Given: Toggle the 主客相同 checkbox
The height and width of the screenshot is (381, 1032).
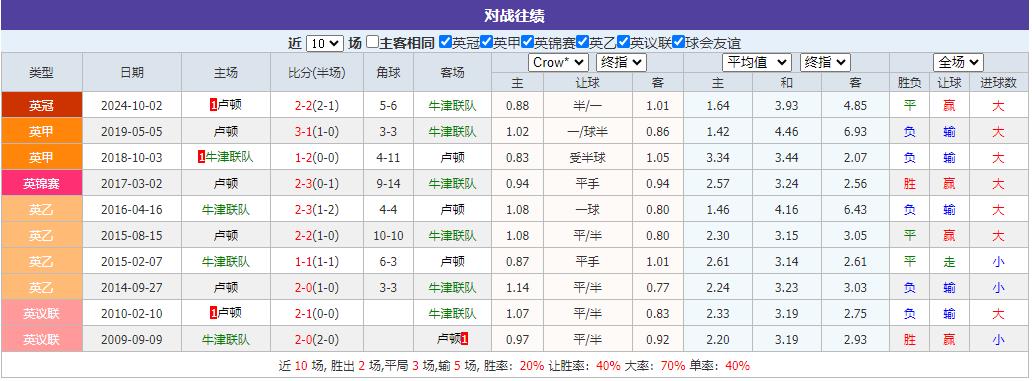Looking at the screenshot, I should tap(373, 42).
